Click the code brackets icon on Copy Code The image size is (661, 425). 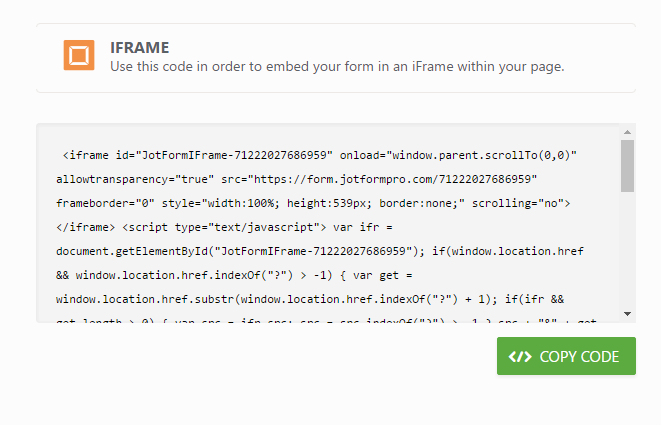tap(521, 357)
